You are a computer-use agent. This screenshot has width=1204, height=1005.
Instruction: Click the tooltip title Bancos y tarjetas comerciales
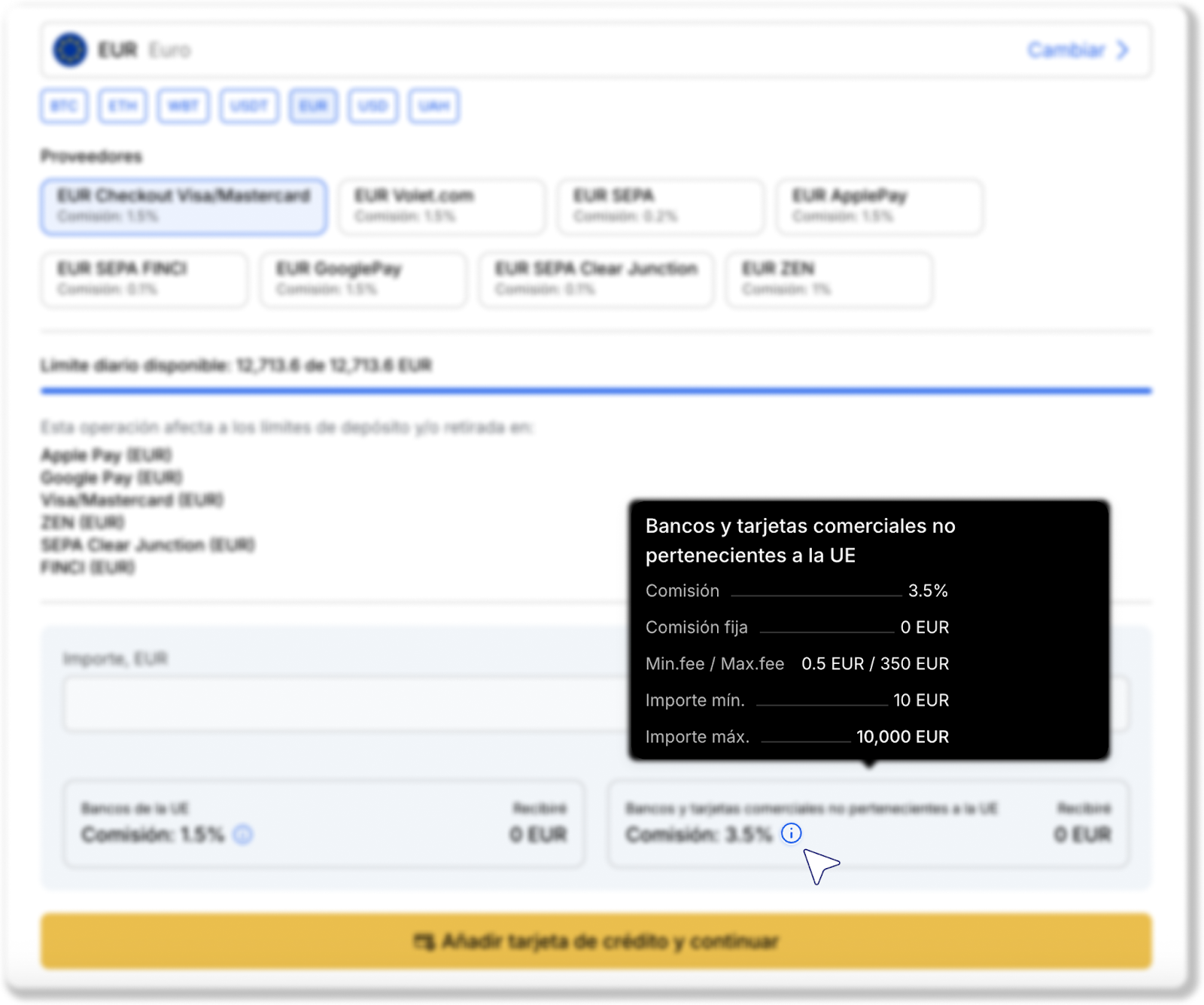point(801,541)
